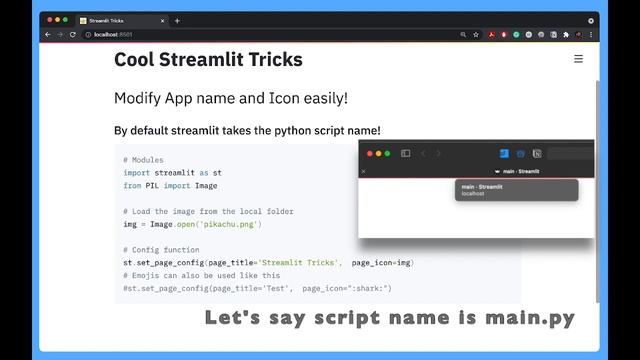This screenshot has height=360, width=640.
Task: Open the red Adobe Acrobat extension
Action: tap(491, 35)
